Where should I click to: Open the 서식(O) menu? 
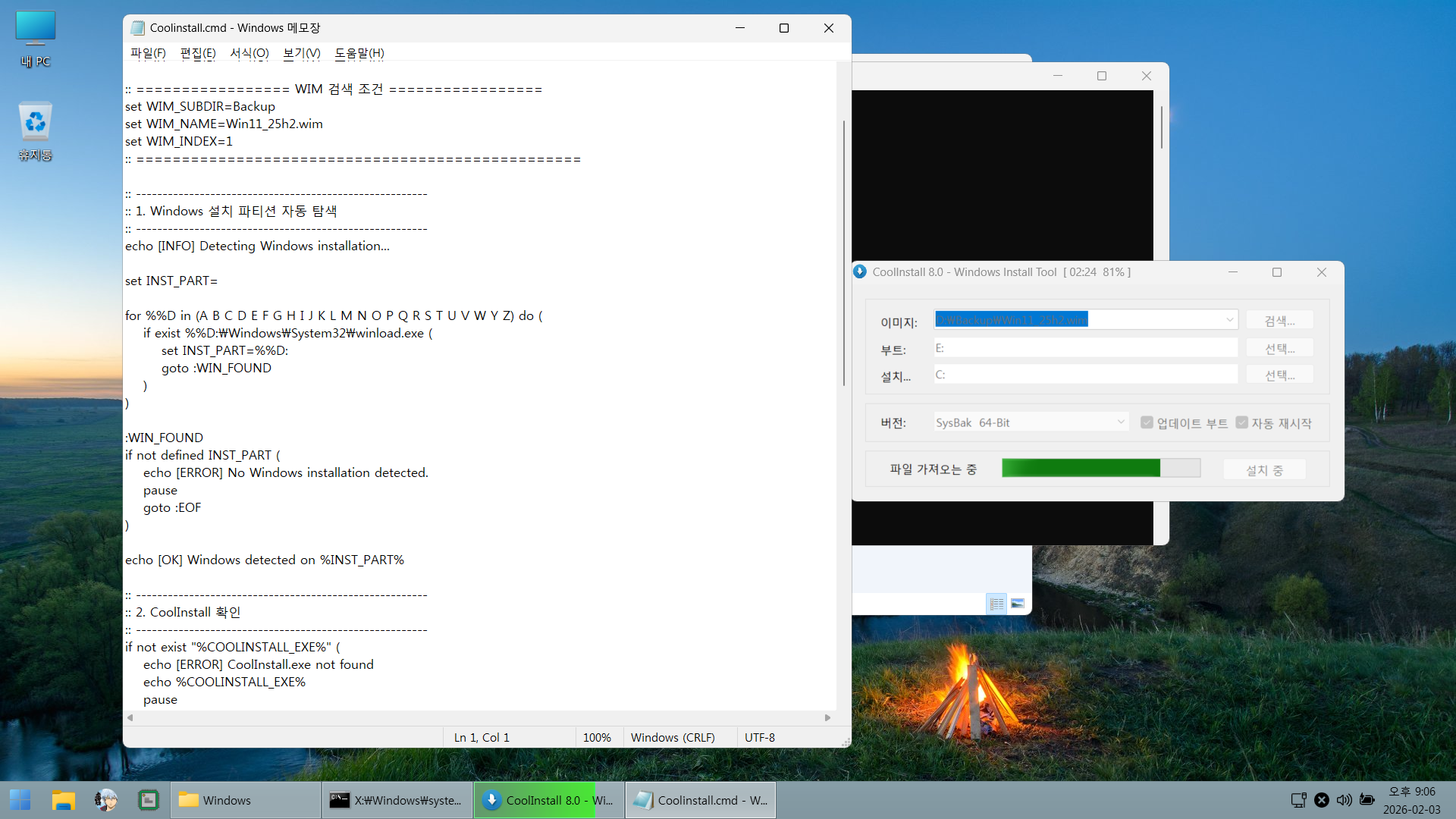(249, 53)
